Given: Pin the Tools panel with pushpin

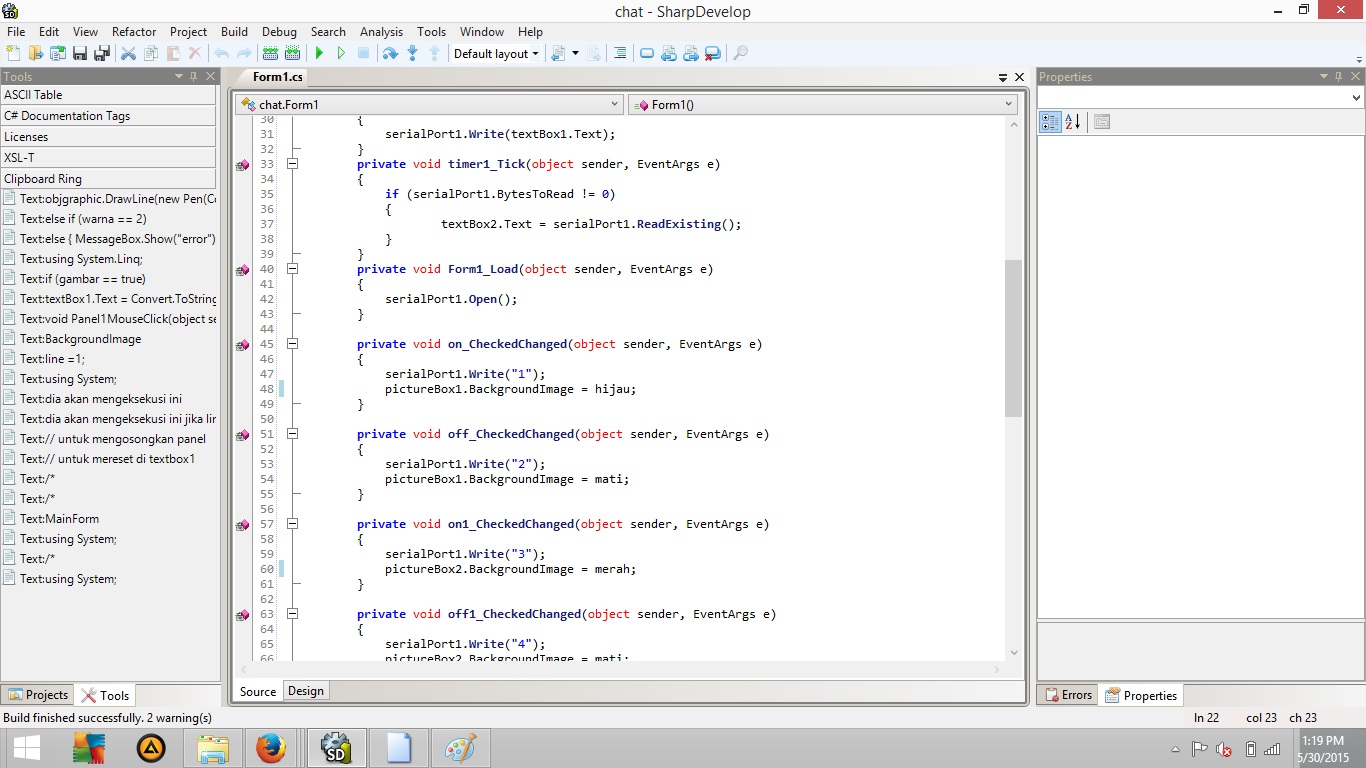Looking at the screenshot, I should (193, 77).
